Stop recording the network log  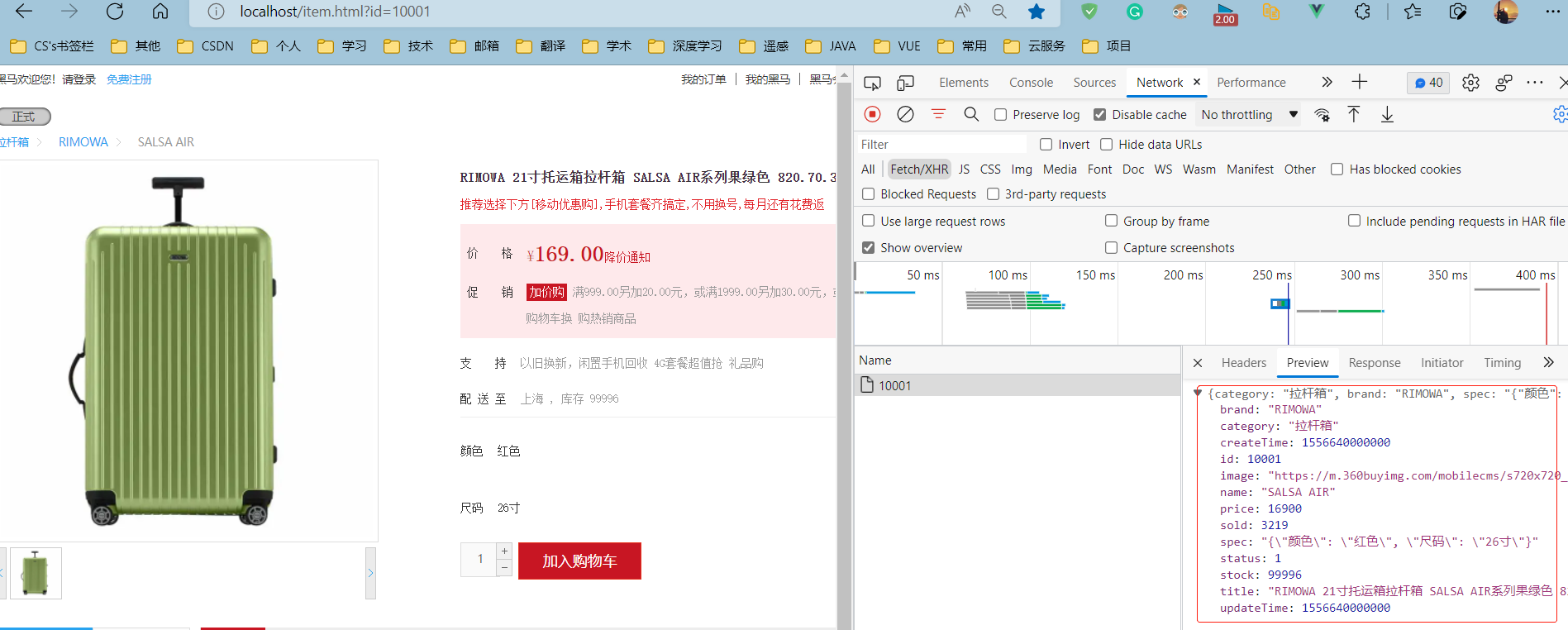point(872,114)
